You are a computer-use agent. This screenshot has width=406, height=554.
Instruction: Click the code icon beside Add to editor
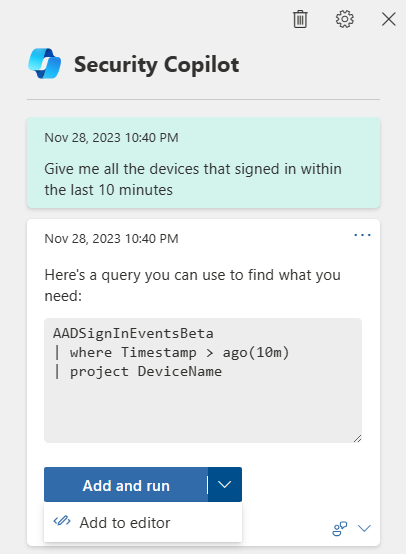62,521
